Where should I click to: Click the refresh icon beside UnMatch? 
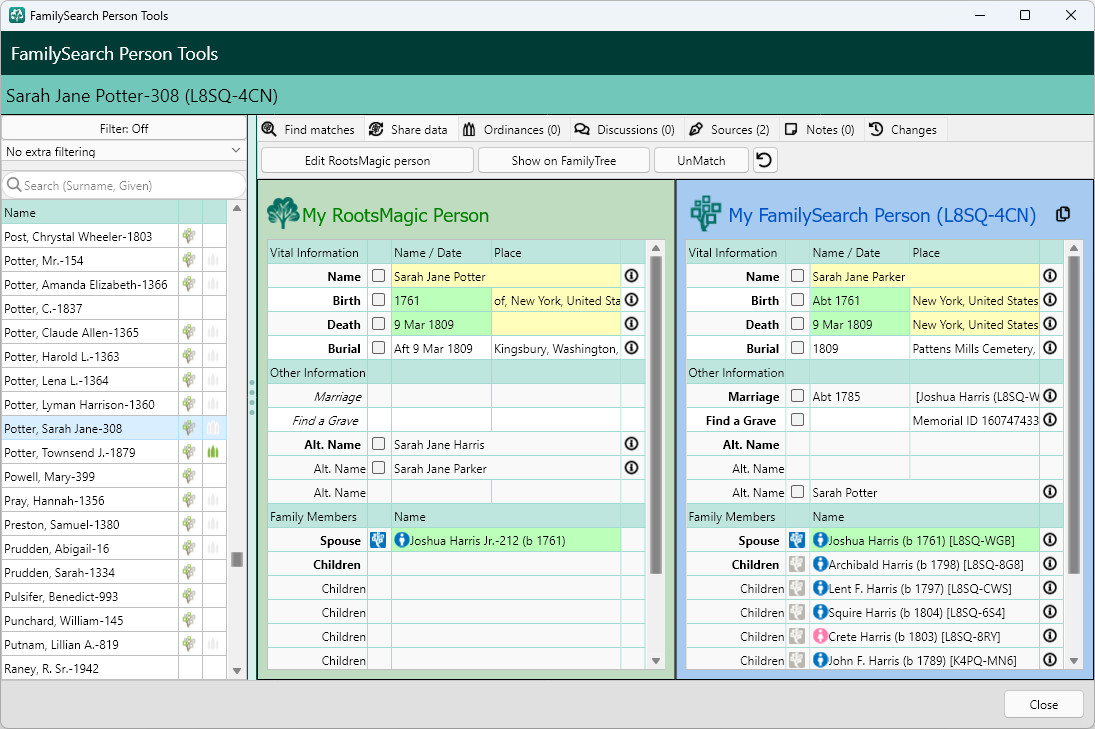pos(764,161)
